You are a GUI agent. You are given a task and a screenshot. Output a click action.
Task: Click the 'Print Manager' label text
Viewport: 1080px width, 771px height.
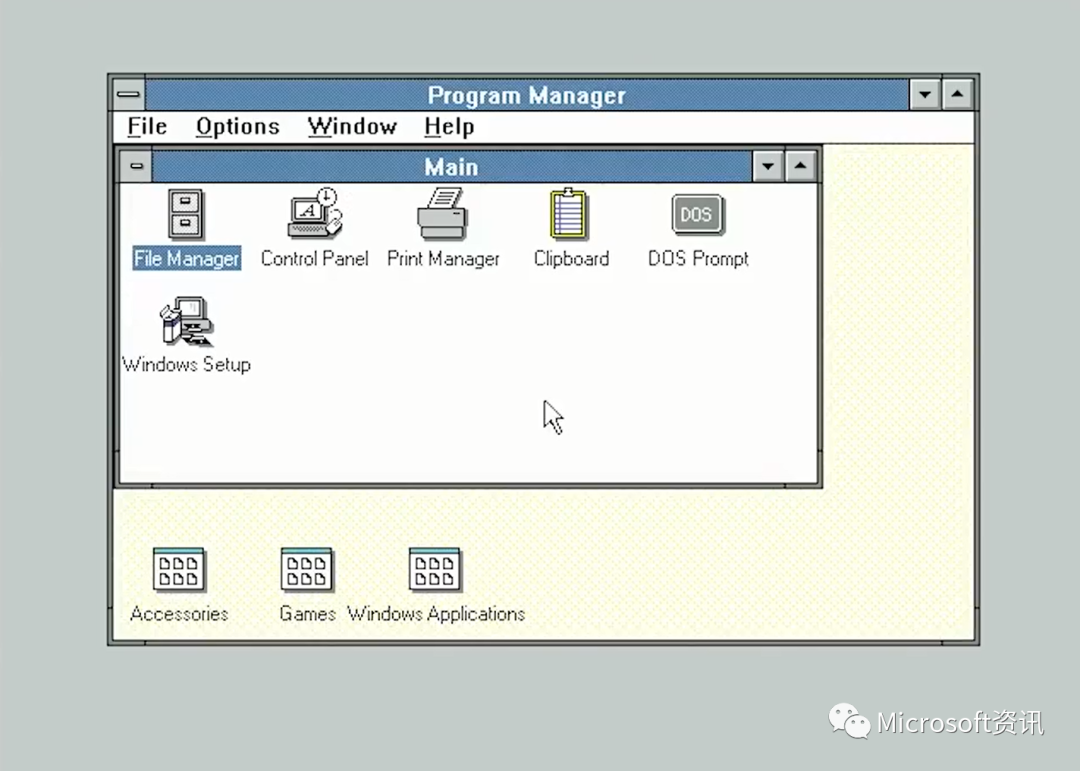tap(443, 258)
